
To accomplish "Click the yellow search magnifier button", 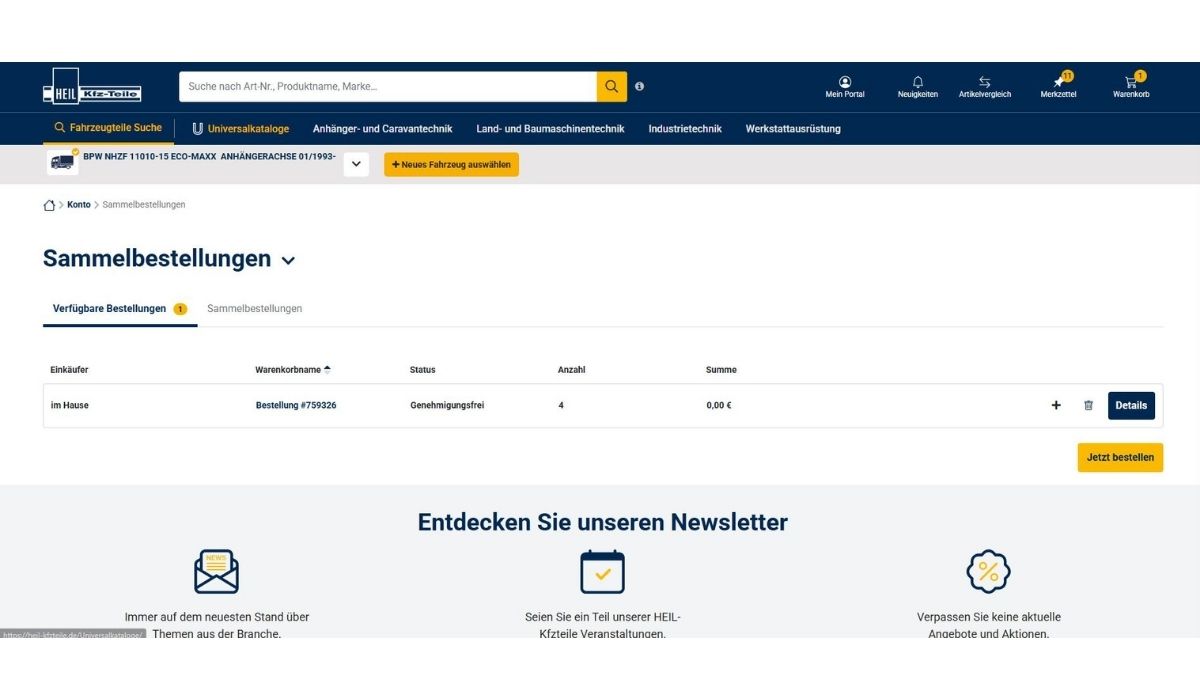I will 612,87.
